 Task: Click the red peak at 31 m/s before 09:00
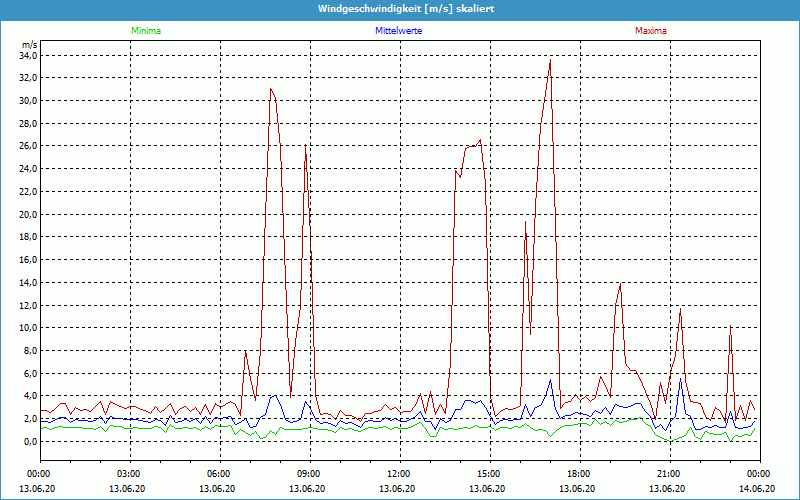pyautogui.click(x=271, y=90)
